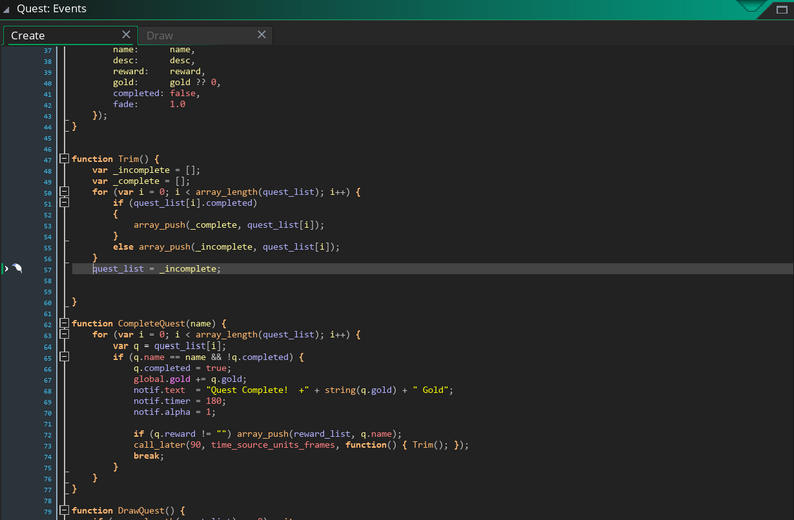
Task: Click 'completed: false,' struct field
Action: pyautogui.click(x=156, y=93)
